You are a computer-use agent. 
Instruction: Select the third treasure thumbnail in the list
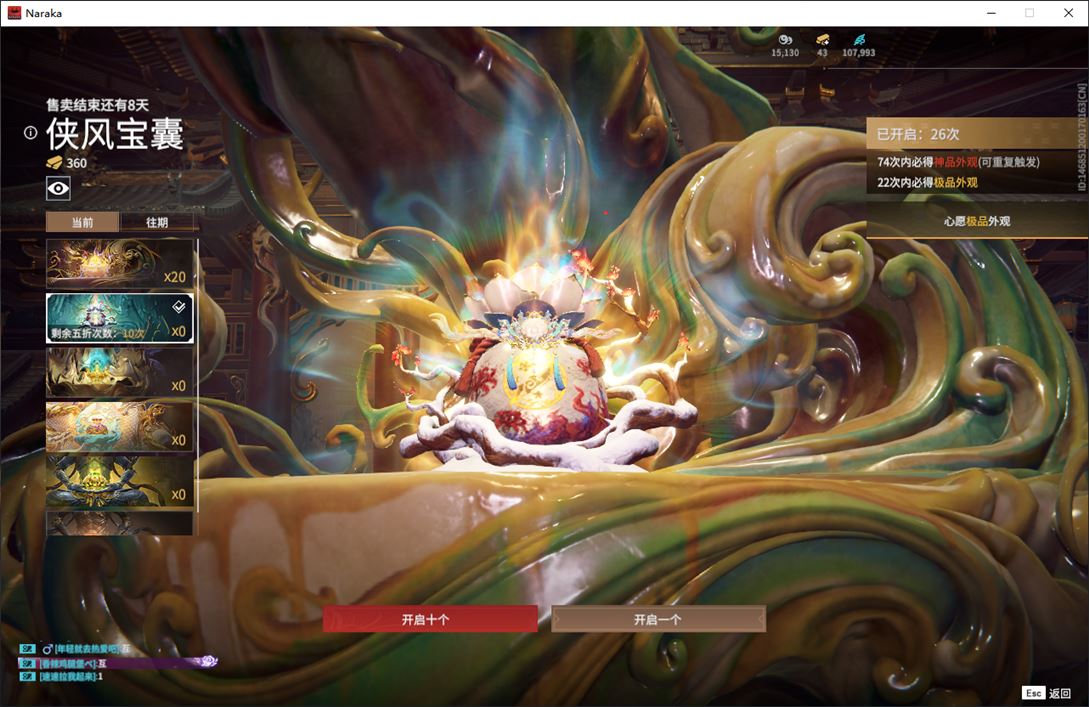click(119, 373)
